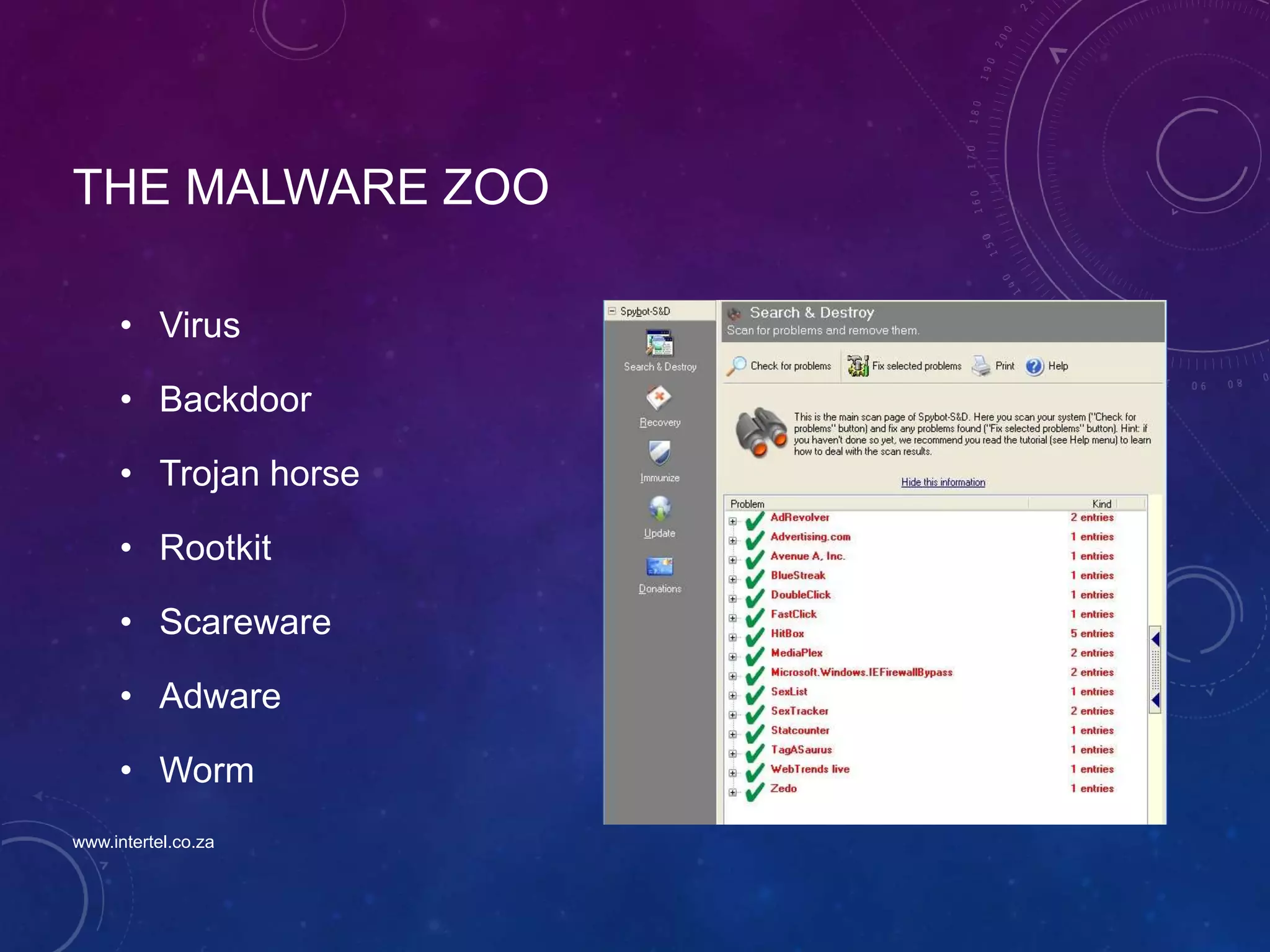Click the Print button label
Image resolution: width=1270 pixels, height=952 pixels.
coord(1005,366)
